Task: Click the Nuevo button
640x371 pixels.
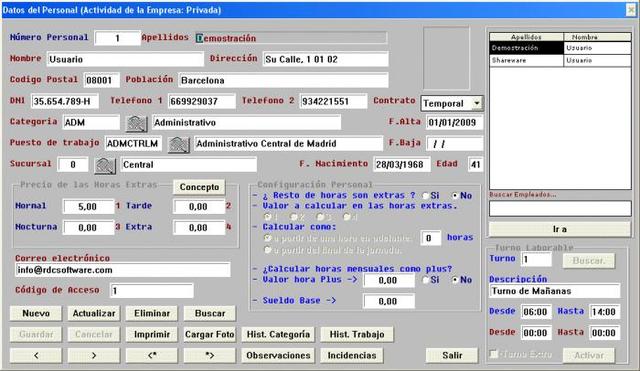Action: [36, 313]
